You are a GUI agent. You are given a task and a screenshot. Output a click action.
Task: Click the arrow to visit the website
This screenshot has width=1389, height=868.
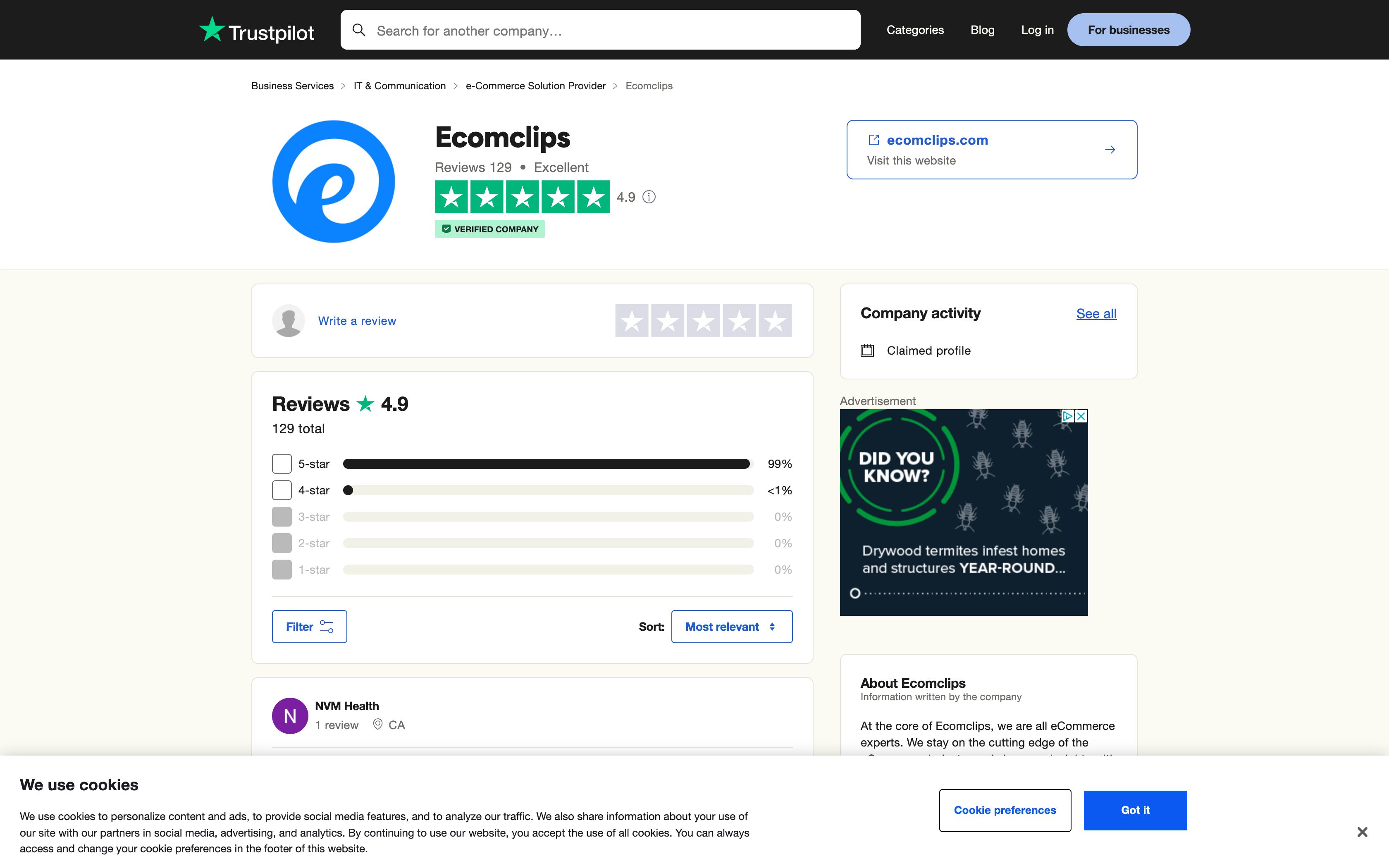click(x=1110, y=149)
